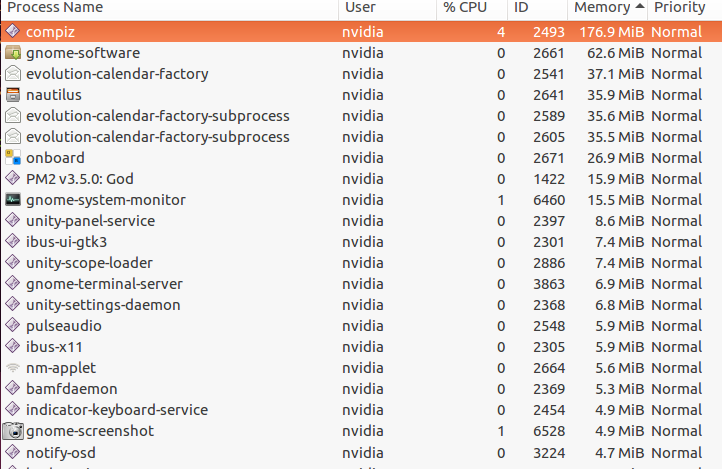Click the nautilus file manager icon

(13, 94)
